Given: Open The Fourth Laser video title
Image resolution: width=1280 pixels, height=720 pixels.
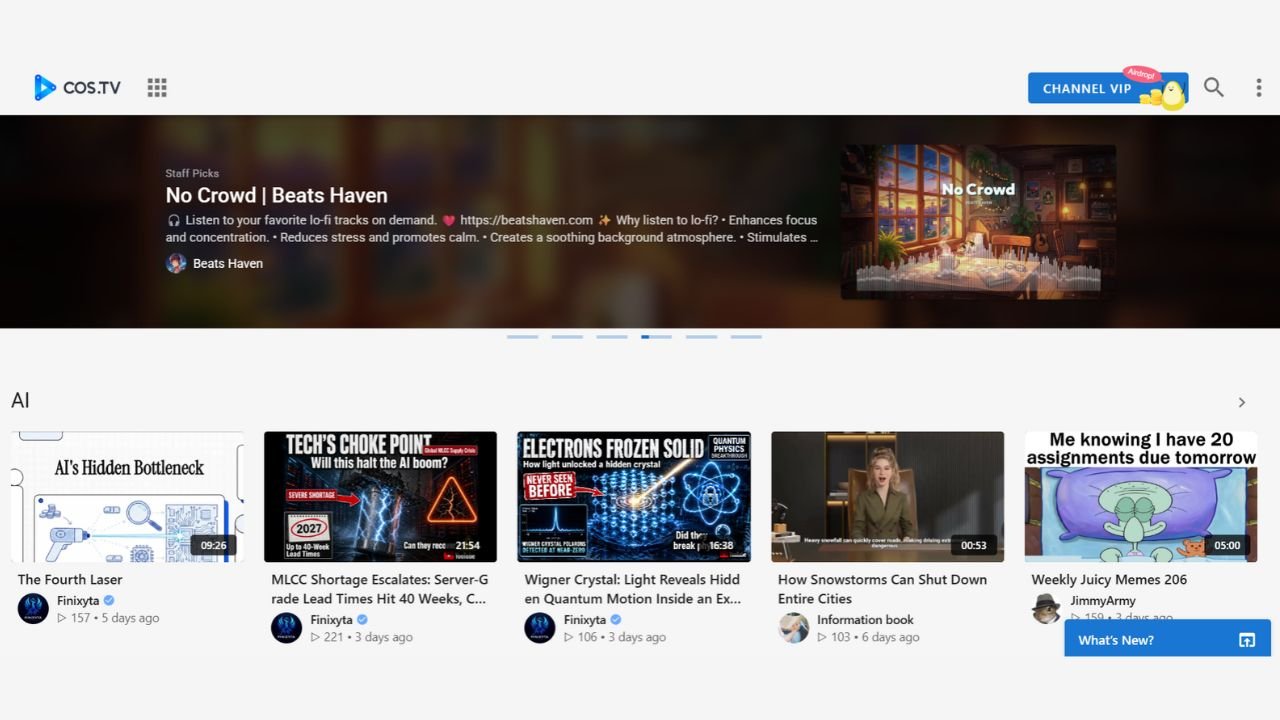Looking at the screenshot, I should click(70, 580).
